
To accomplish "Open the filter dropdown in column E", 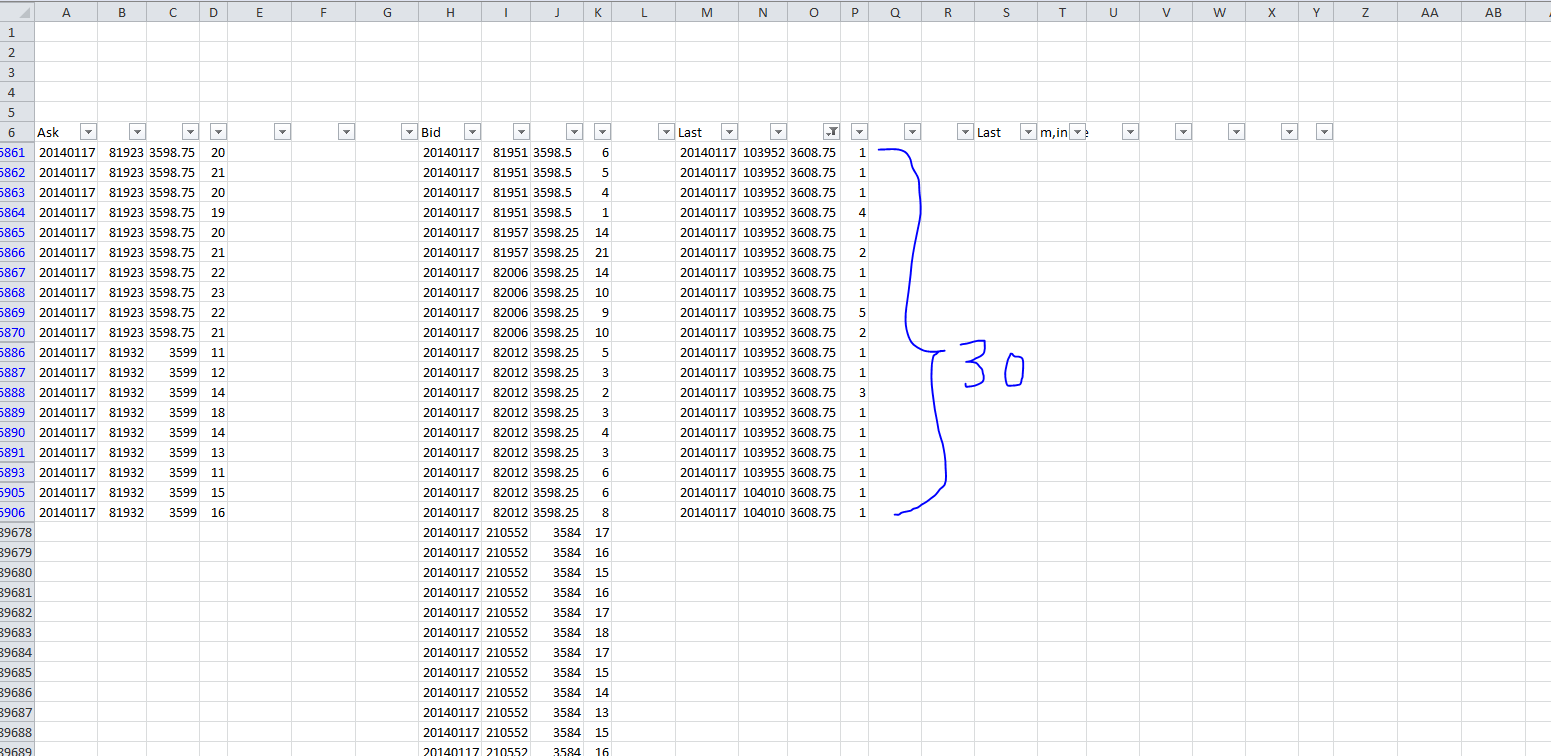I will (x=282, y=132).
